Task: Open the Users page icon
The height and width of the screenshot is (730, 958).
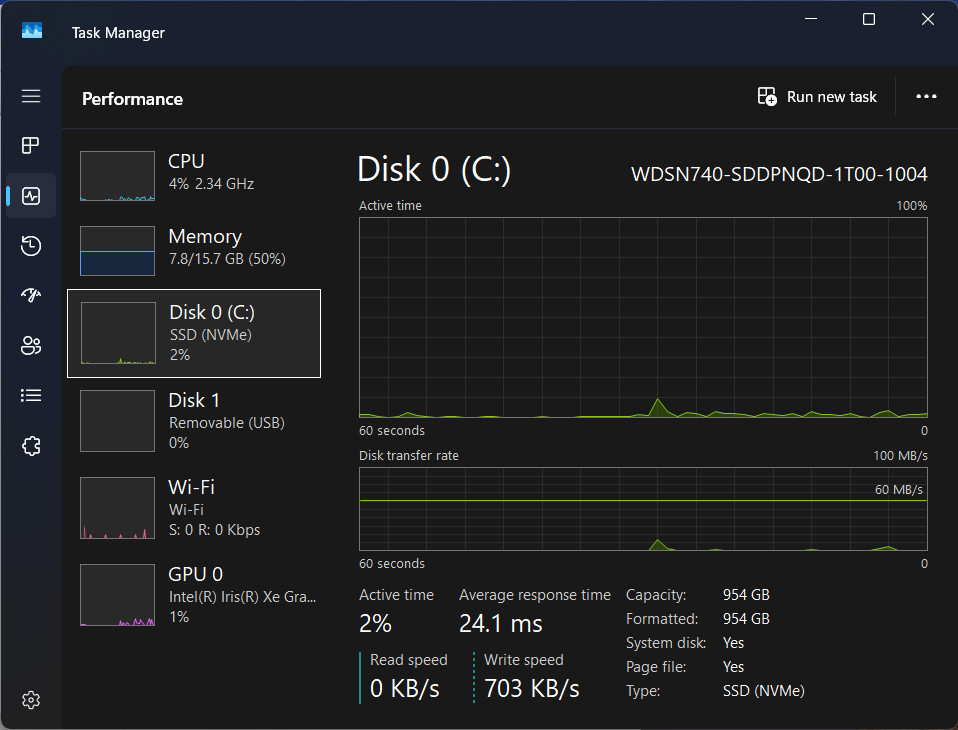Action: 31,346
